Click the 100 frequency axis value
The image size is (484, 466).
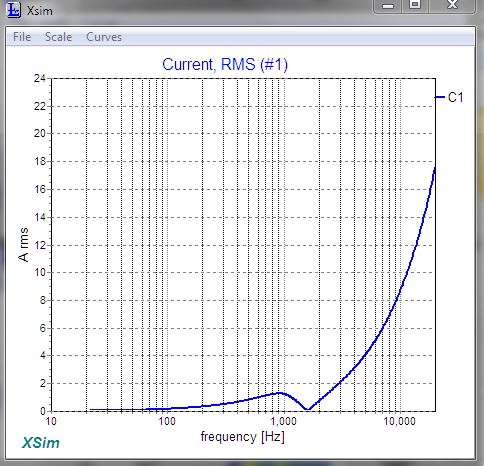coord(167,421)
